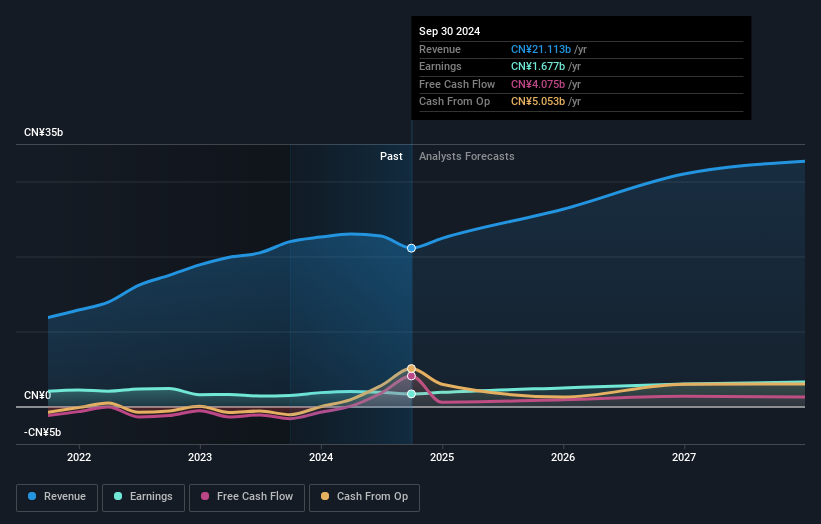821x524 pixels.
Task: Click the 2025 x-axis label
Action: click(x=442, y=458)
